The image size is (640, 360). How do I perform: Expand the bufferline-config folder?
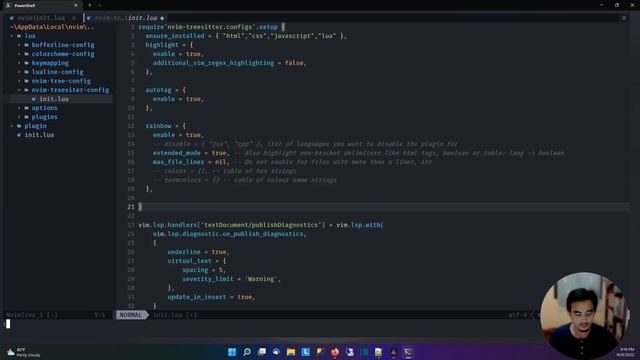coord(19,45)
